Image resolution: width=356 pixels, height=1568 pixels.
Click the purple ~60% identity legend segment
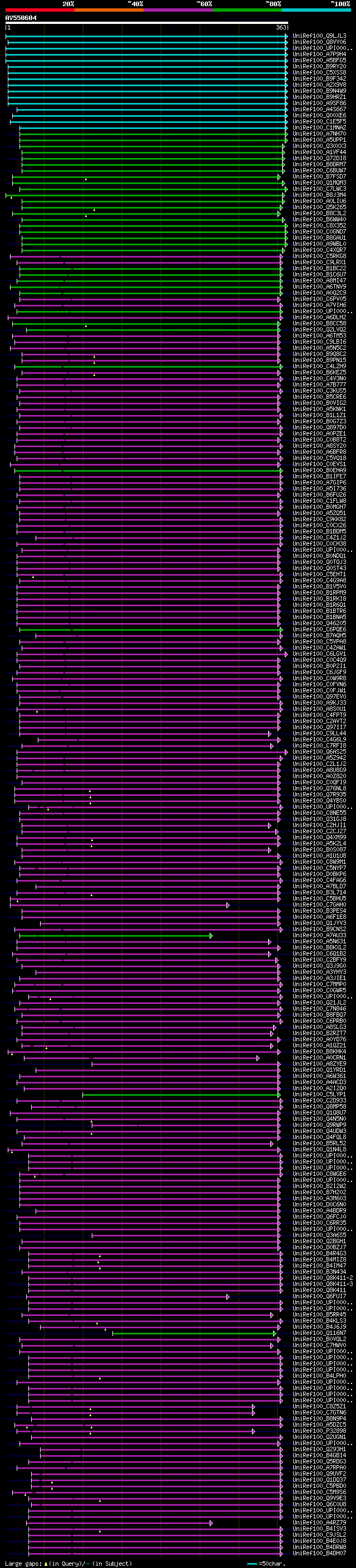tap(177, 10)
